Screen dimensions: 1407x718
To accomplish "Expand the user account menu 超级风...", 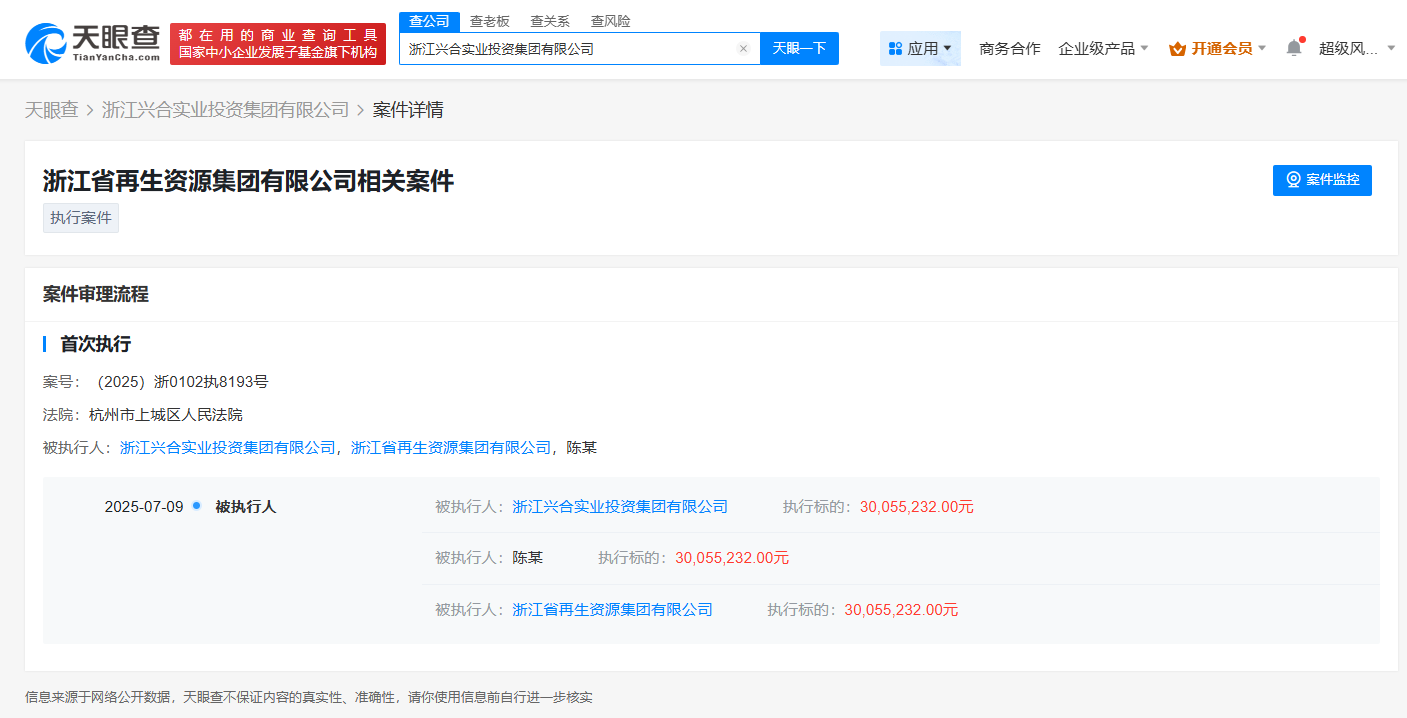I will 1357,48.
